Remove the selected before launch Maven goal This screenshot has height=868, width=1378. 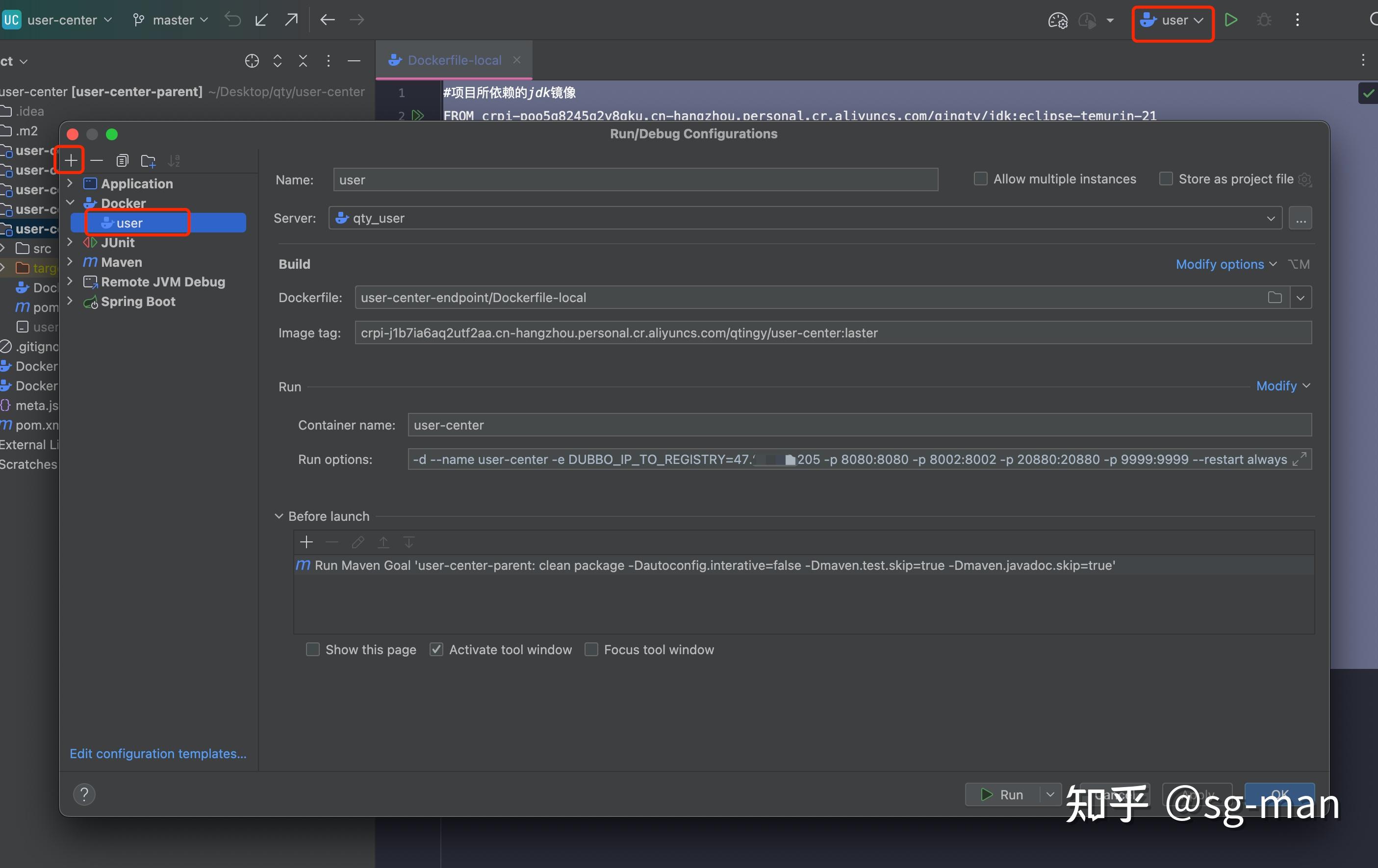(x=332, y=542)
